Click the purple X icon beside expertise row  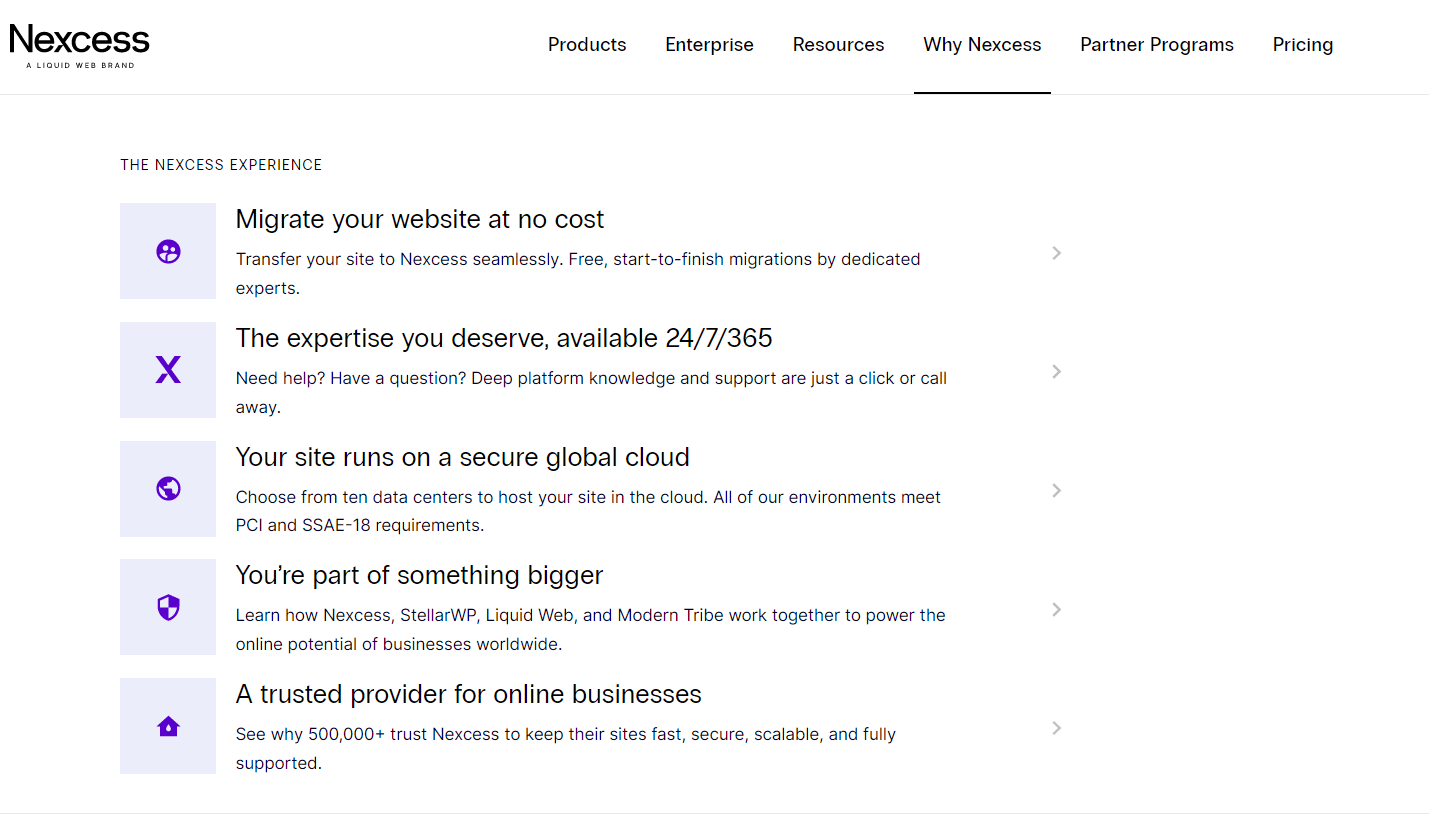click(168, 370)
